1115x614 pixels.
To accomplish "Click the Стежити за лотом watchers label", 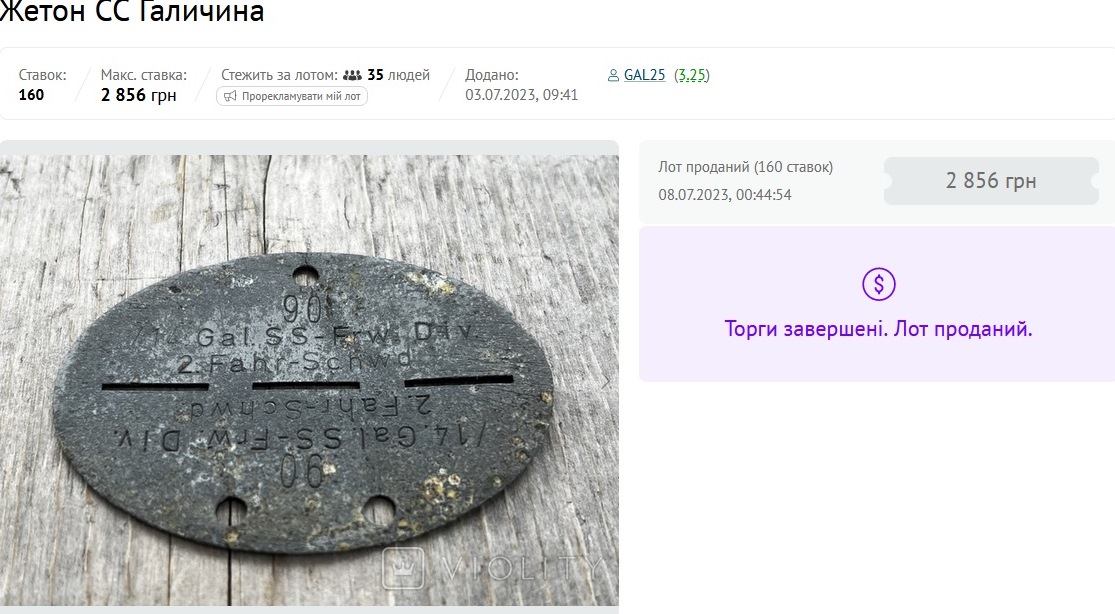I will click(279, 75).
